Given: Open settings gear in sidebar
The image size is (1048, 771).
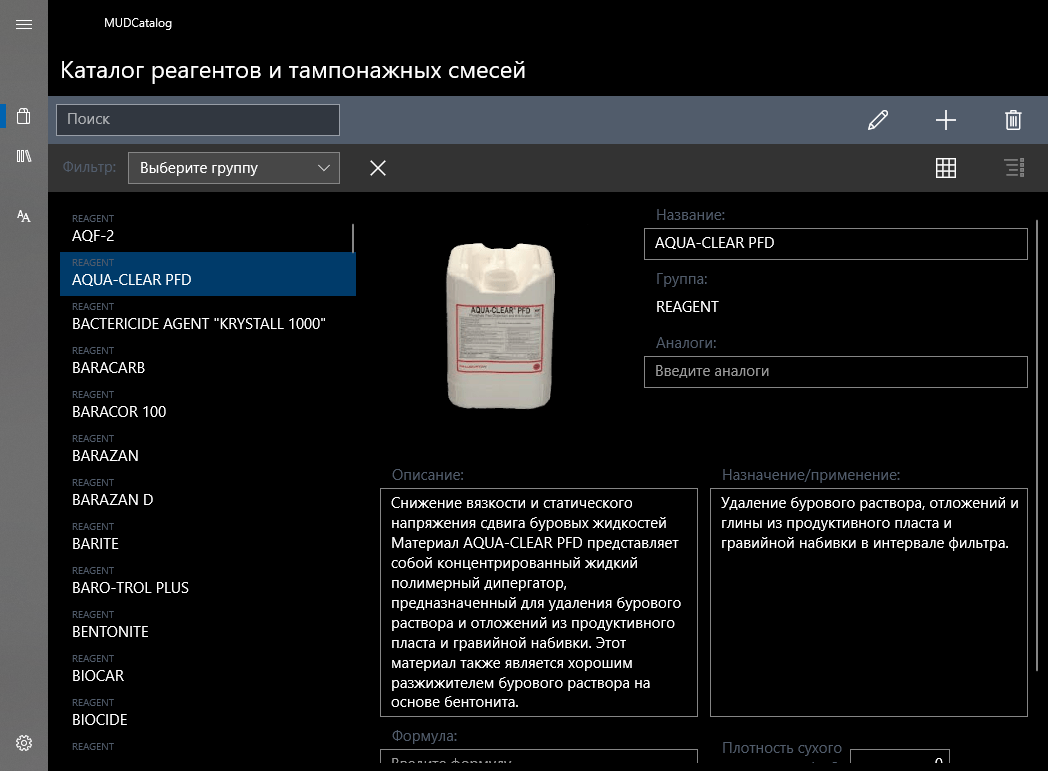Looking at the screenshot, I should click(x=23, y=743).
